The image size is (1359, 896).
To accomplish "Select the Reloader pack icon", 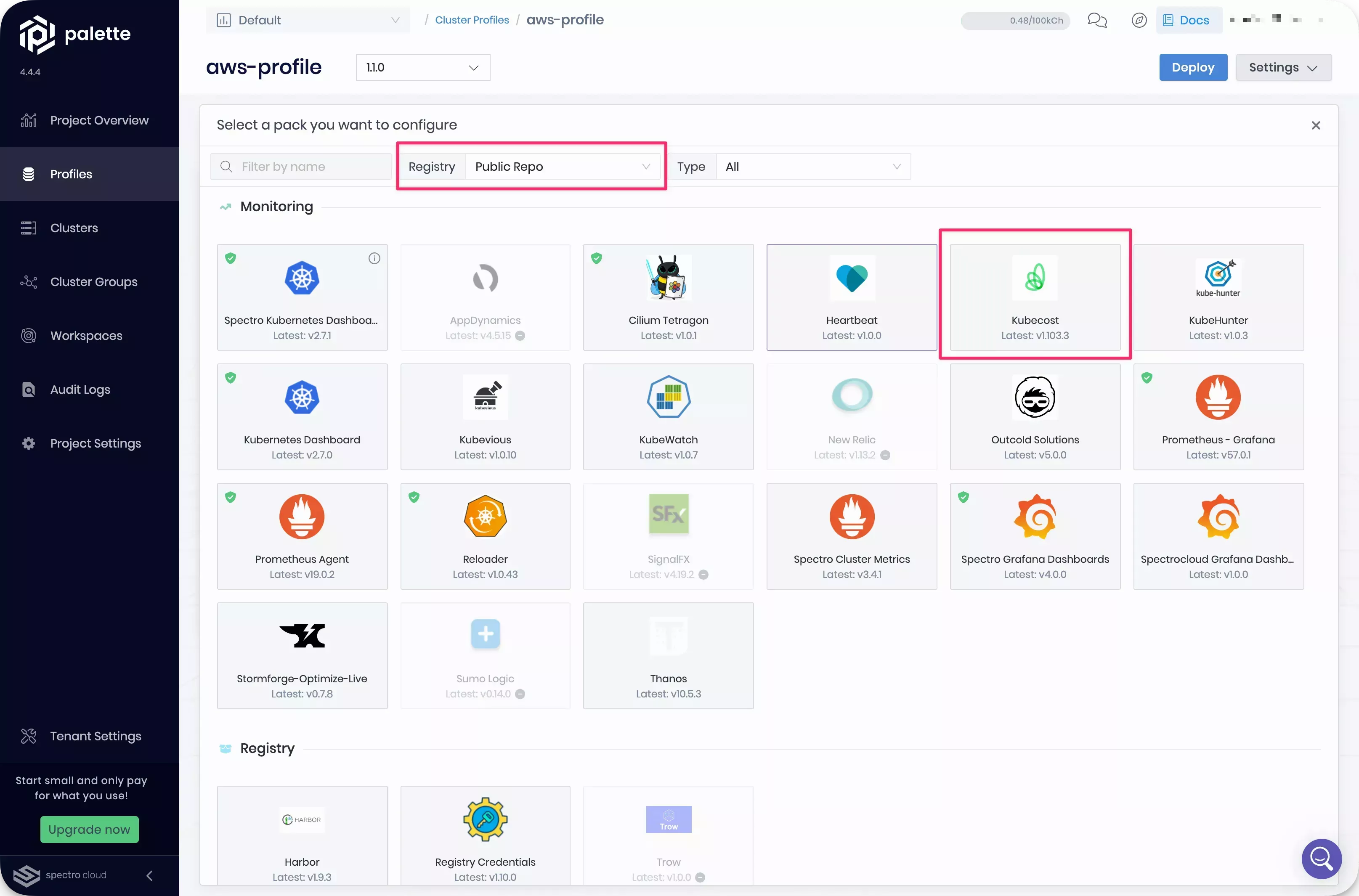I will click(485, 515).
